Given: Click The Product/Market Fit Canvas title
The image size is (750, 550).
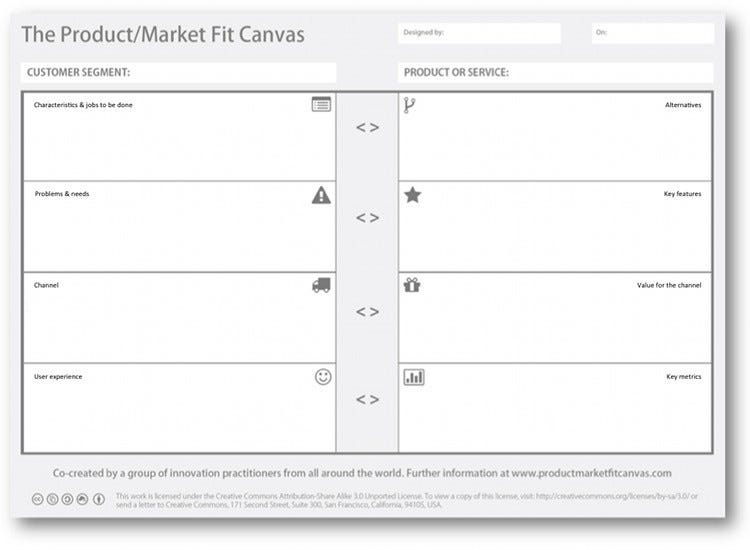Looking at the screenshot, I should [163, 34].
